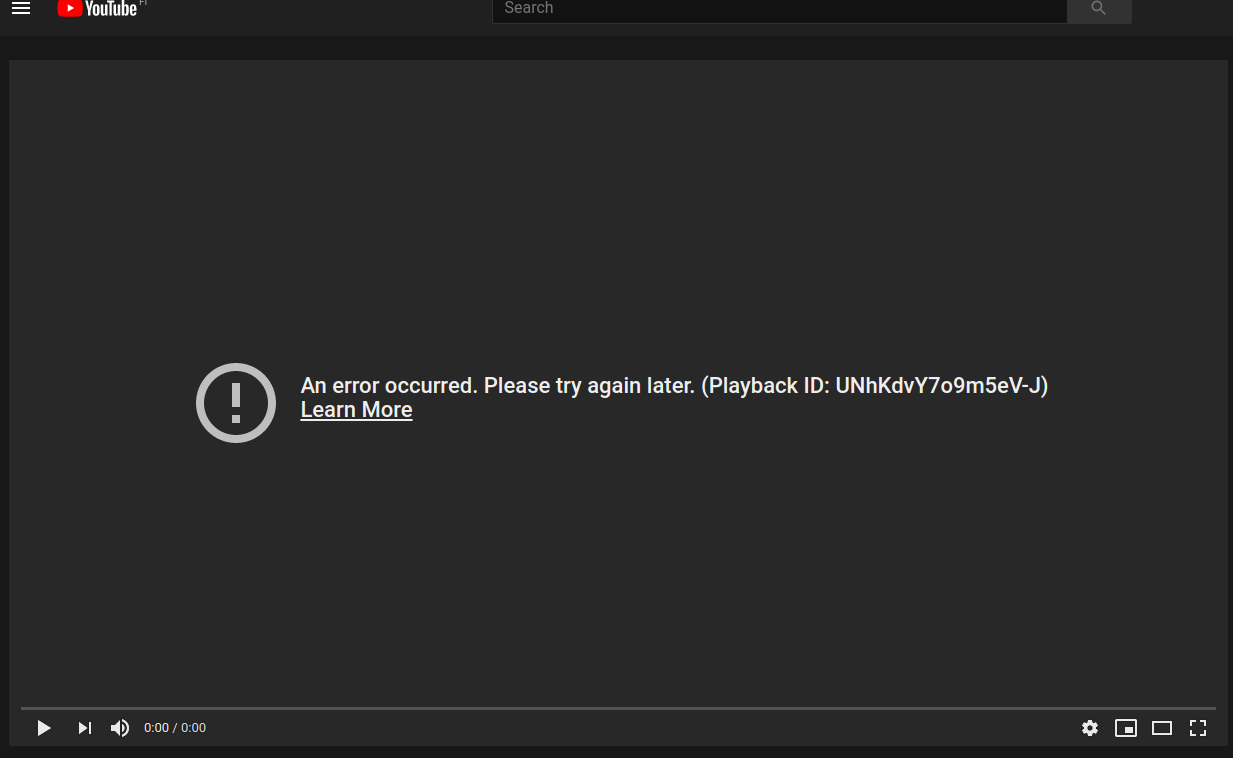Viewport: 1233px width, 758px height.
Task: Toggle theater mode view
Action: pyautogui.click(x=1162, y=728)
